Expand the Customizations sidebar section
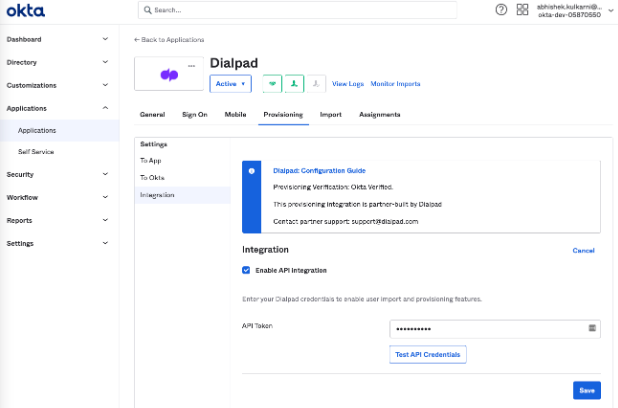Image resolution: width=618 pixels, height=408 pixels. (57, 85)
